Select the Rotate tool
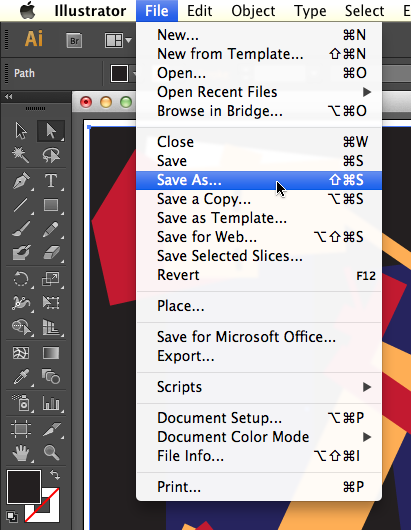 click(21, 279)
